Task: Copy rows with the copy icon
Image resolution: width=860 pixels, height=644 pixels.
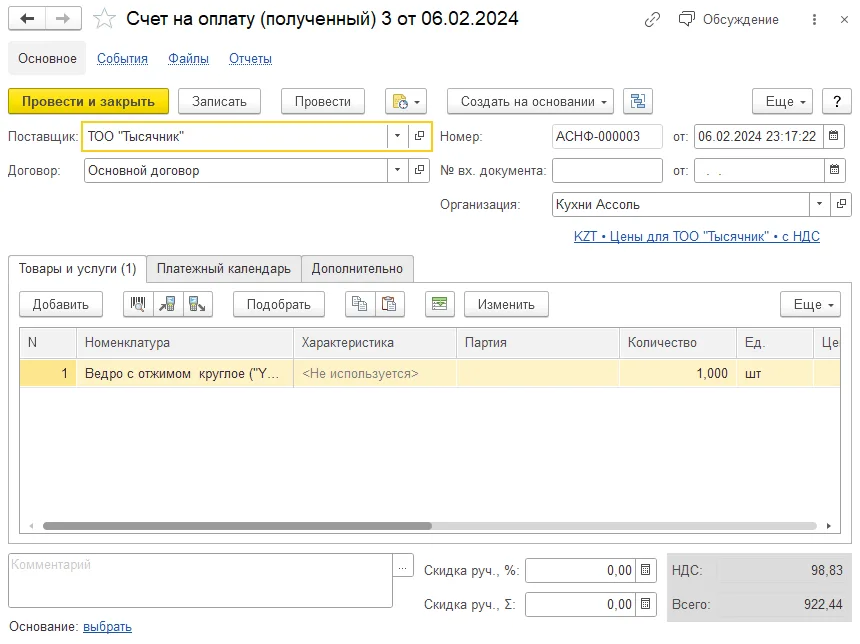Action: tap(360, 304)
